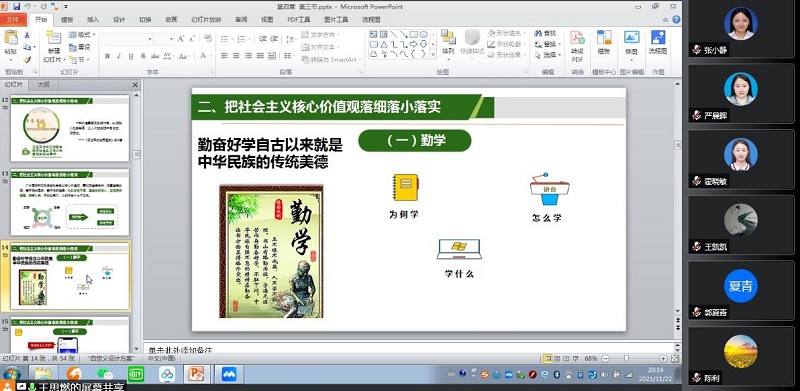Toggle Bold text formatting
The width and height of the screenshot is (800, 391).
tap(107, 56)
